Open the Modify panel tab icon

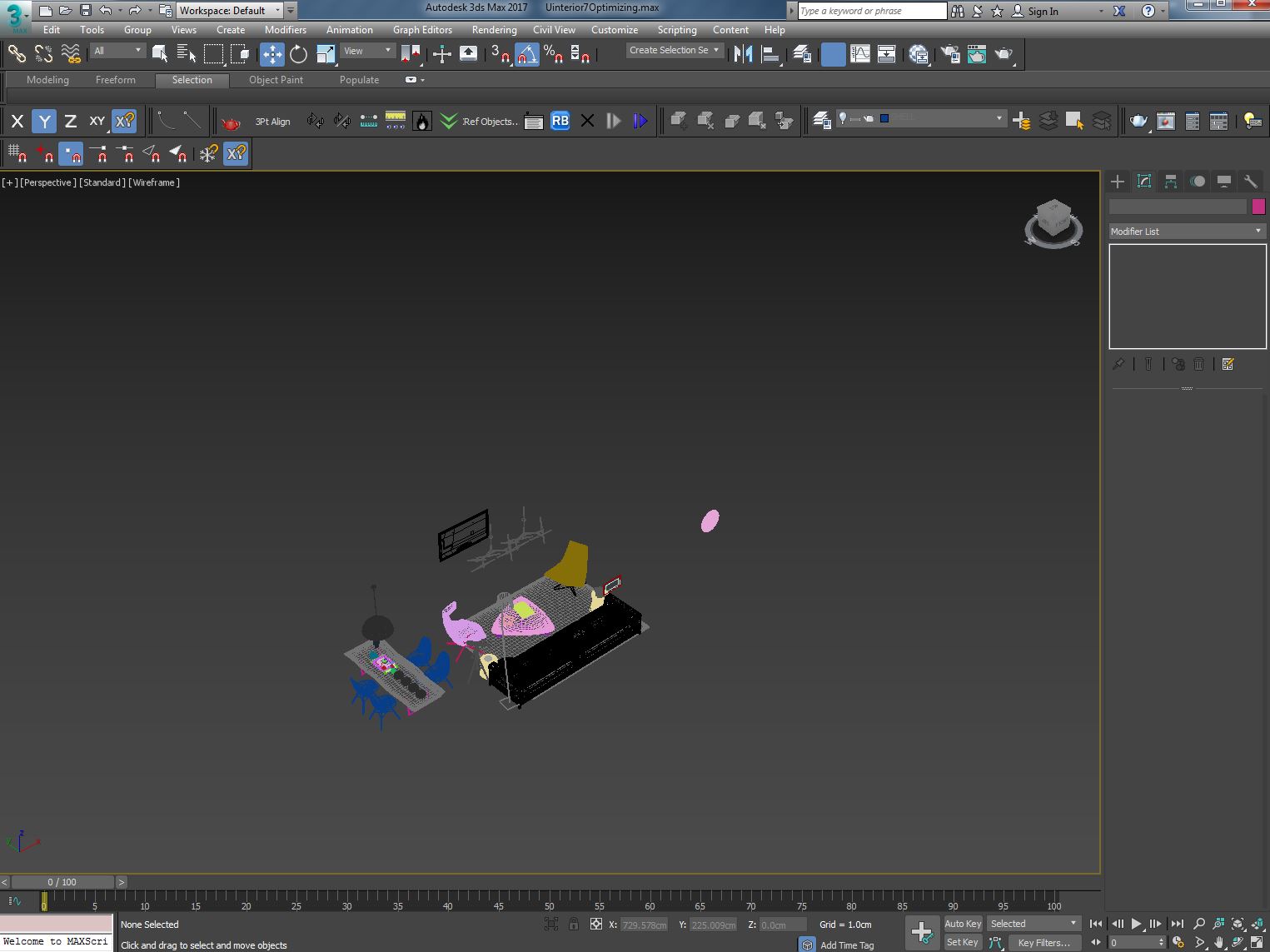pos(1144,182)
